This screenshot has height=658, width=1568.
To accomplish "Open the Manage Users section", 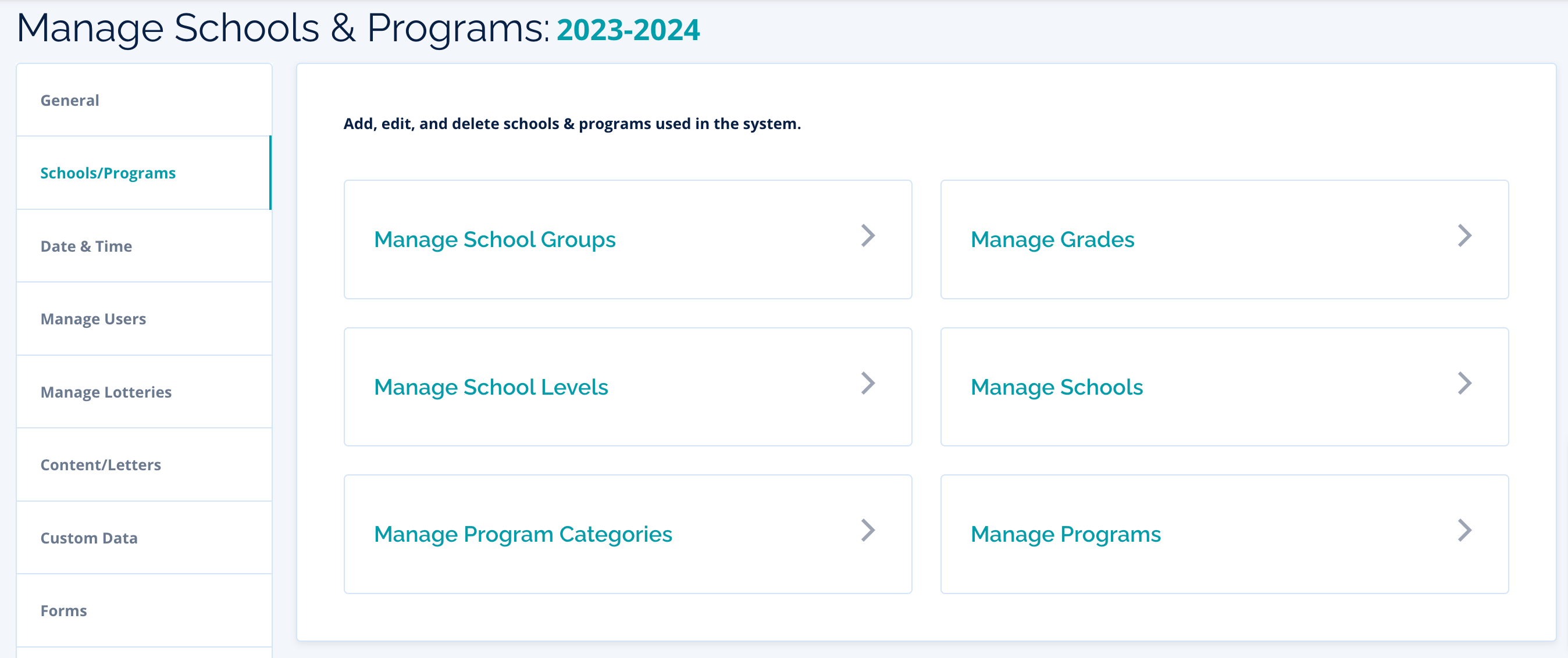I will point(93,319).
